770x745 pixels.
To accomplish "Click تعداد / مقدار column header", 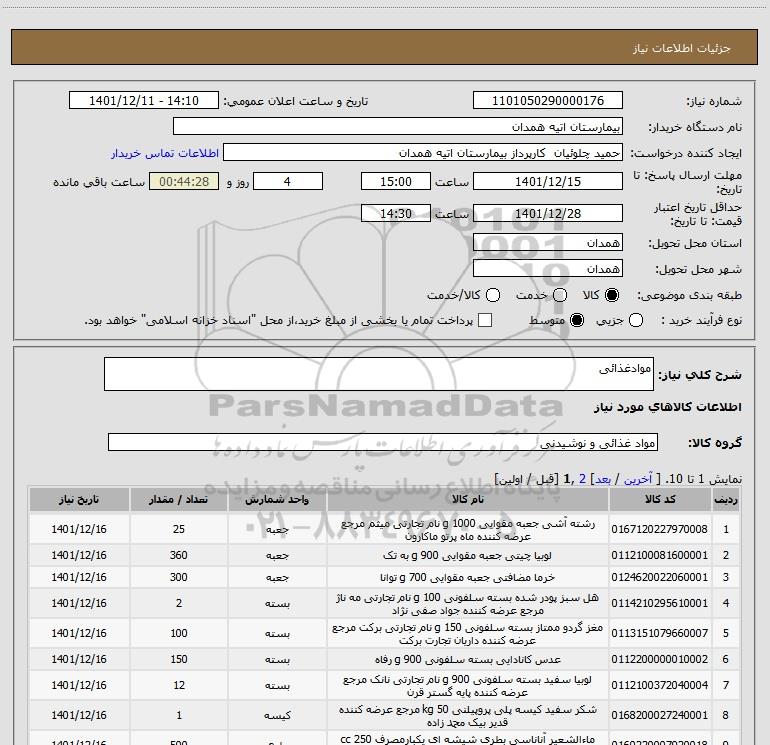I will pos(178,499).
